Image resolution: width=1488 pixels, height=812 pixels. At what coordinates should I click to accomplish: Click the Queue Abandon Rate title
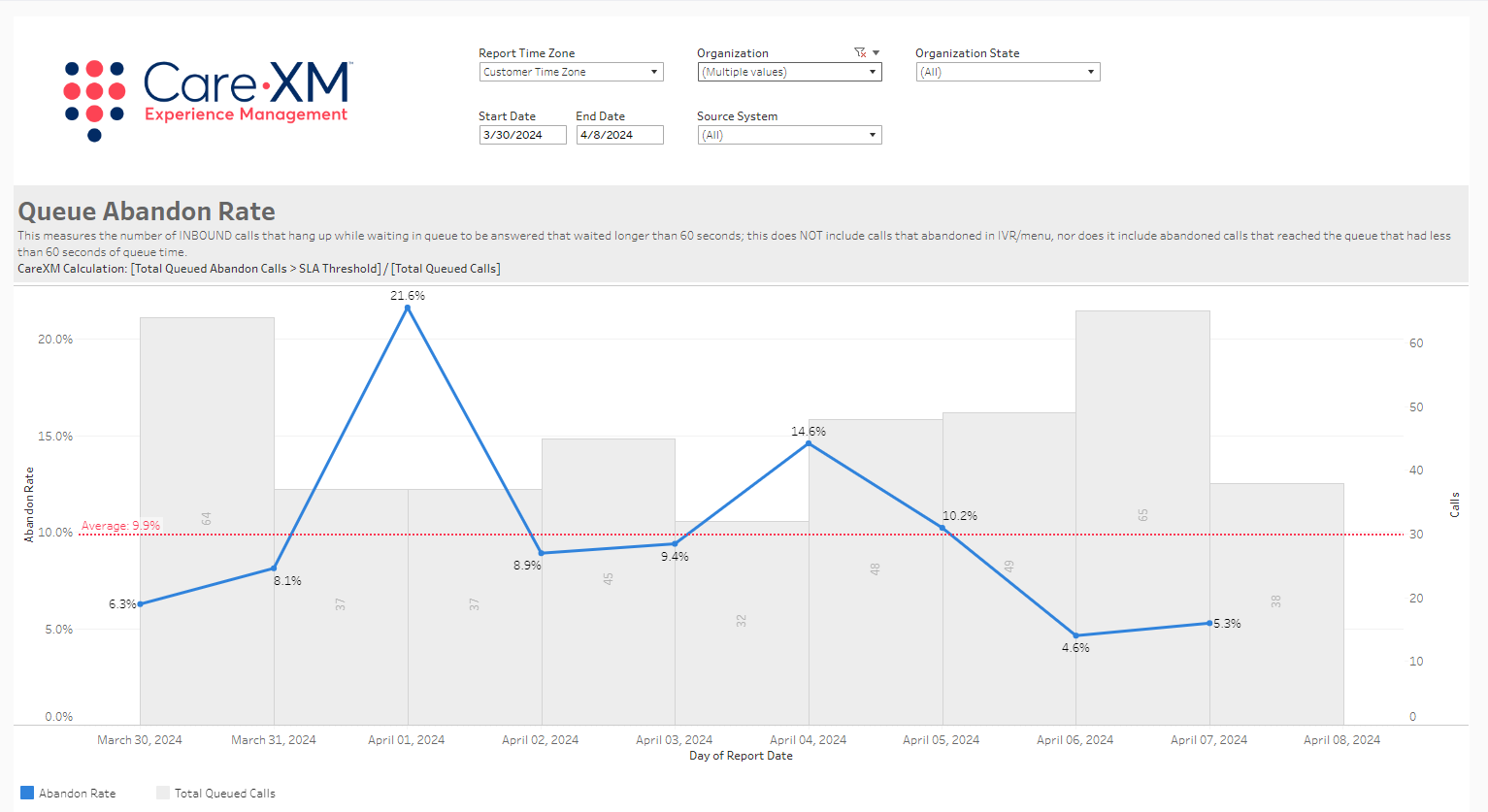pyautogui.click(x=147, y=211)
